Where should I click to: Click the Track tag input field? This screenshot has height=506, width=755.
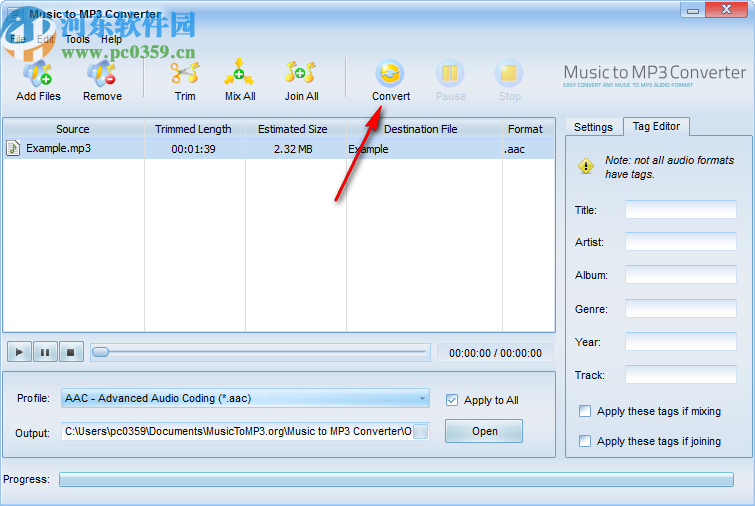coord(680,375)
